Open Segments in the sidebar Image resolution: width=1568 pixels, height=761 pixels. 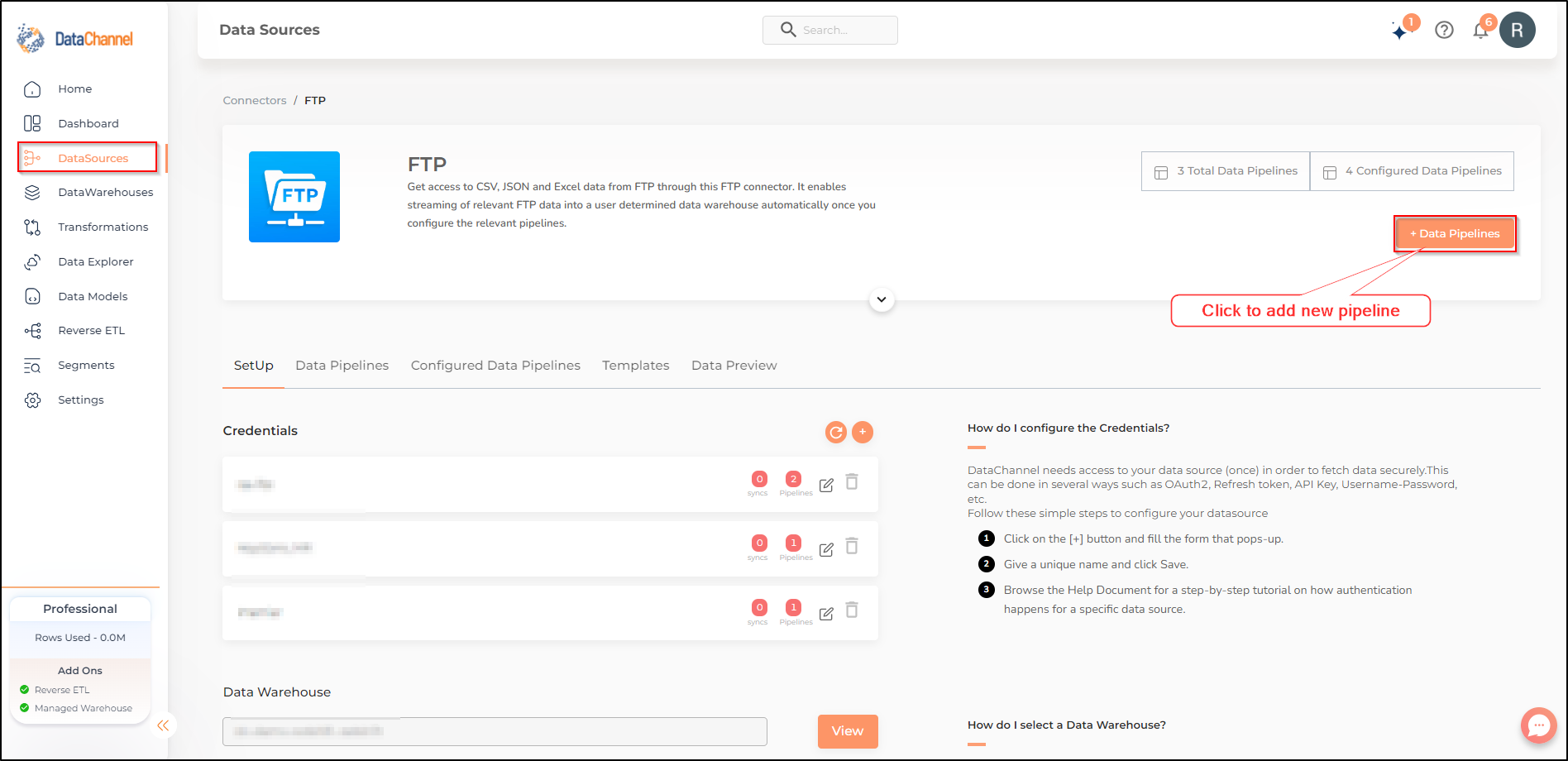(86, 365)
